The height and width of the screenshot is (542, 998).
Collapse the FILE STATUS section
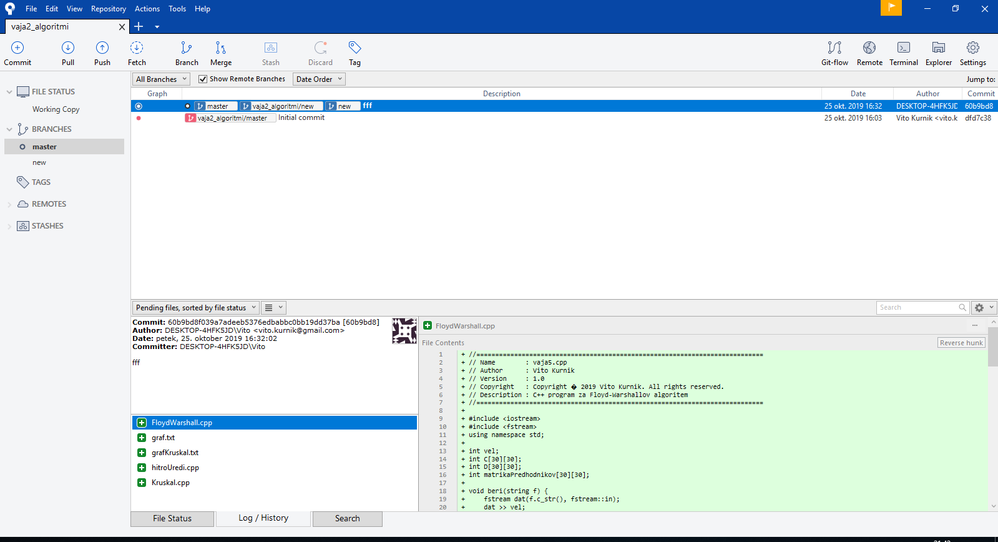[9, 92]
